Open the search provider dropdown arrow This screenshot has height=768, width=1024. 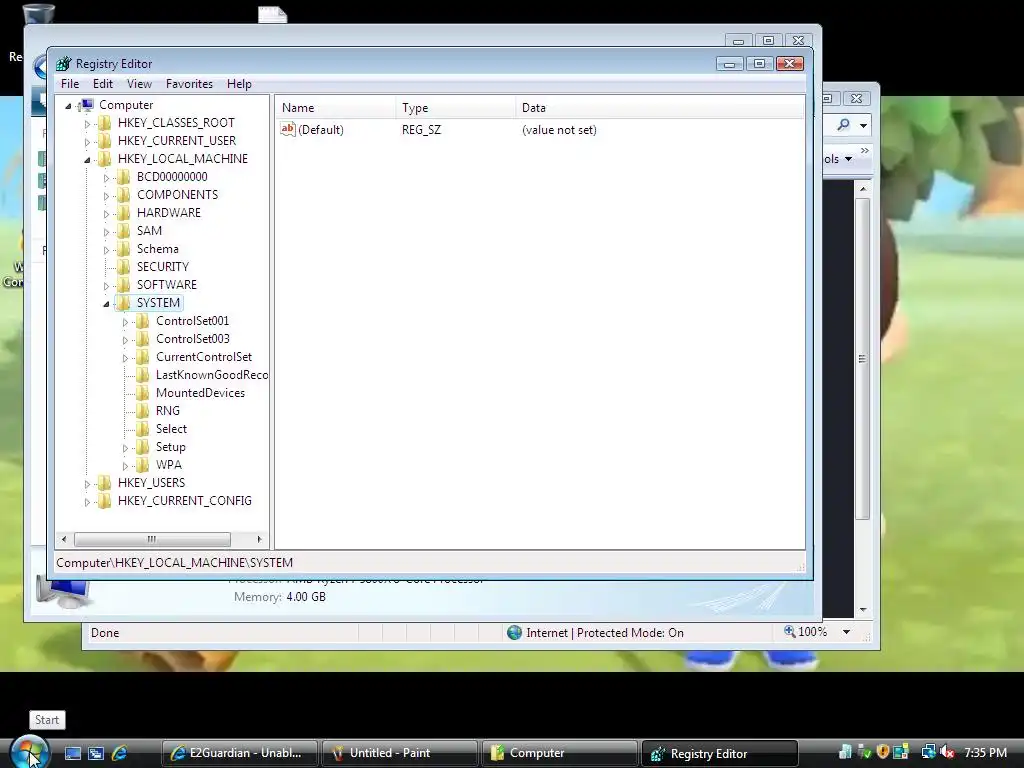863,125
